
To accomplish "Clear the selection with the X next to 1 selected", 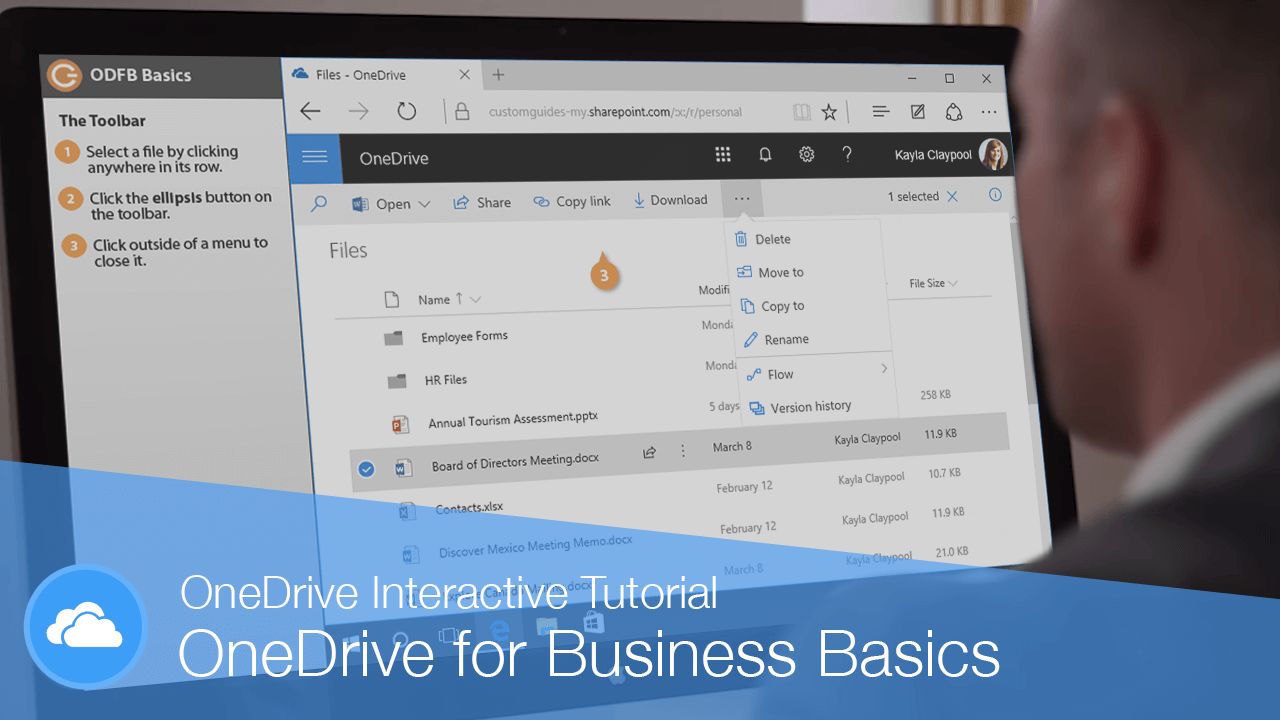I will pos(952,196).
